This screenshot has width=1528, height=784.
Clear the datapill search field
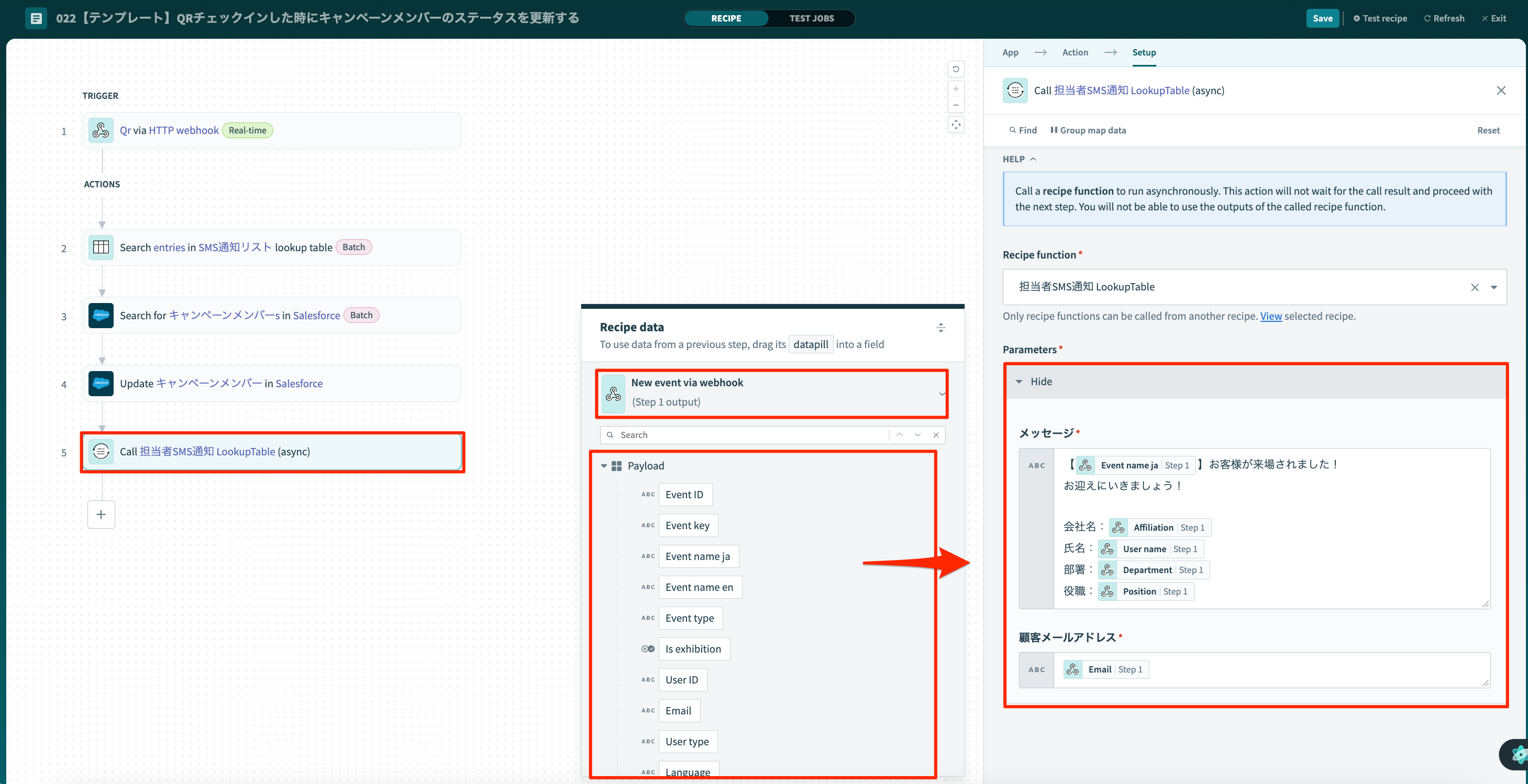tap(936, 435)
